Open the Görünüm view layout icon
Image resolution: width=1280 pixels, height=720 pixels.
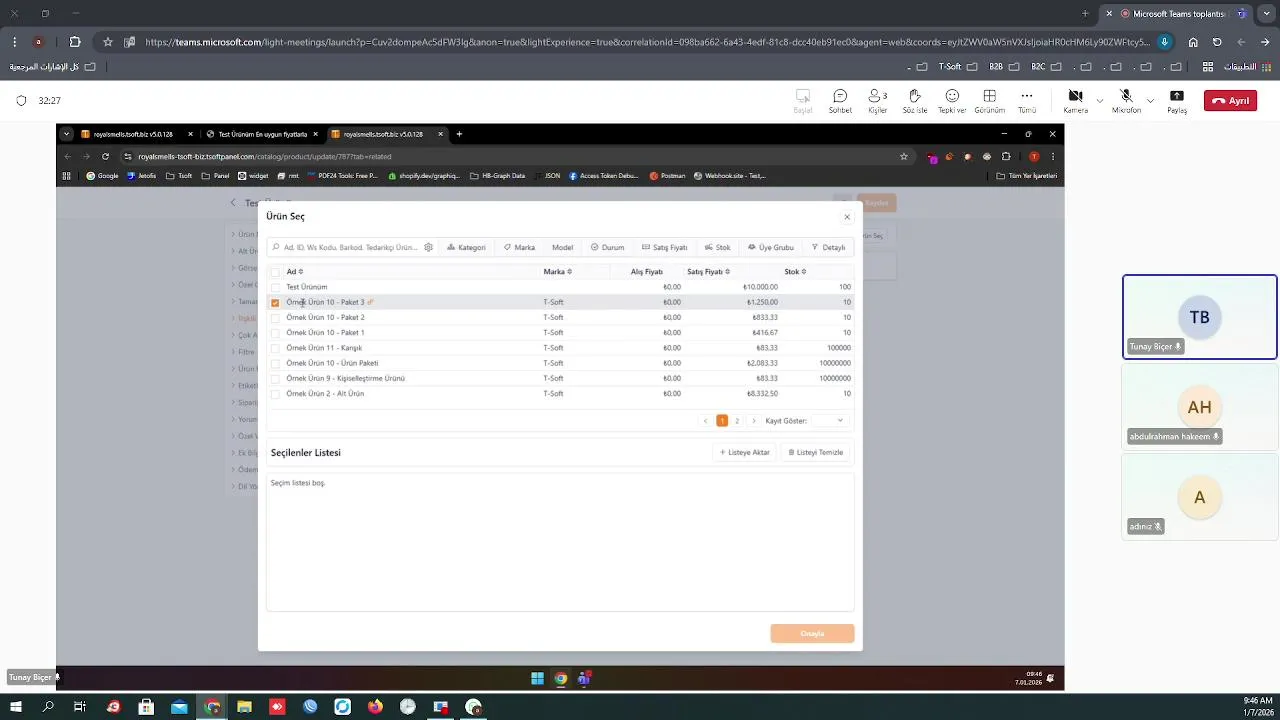click(x=989, y=101)
